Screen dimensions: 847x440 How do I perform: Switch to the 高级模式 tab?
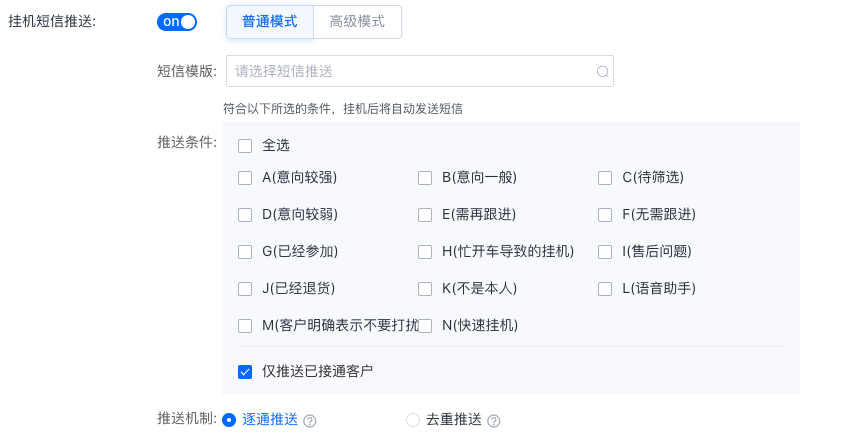tap(357, 22)
